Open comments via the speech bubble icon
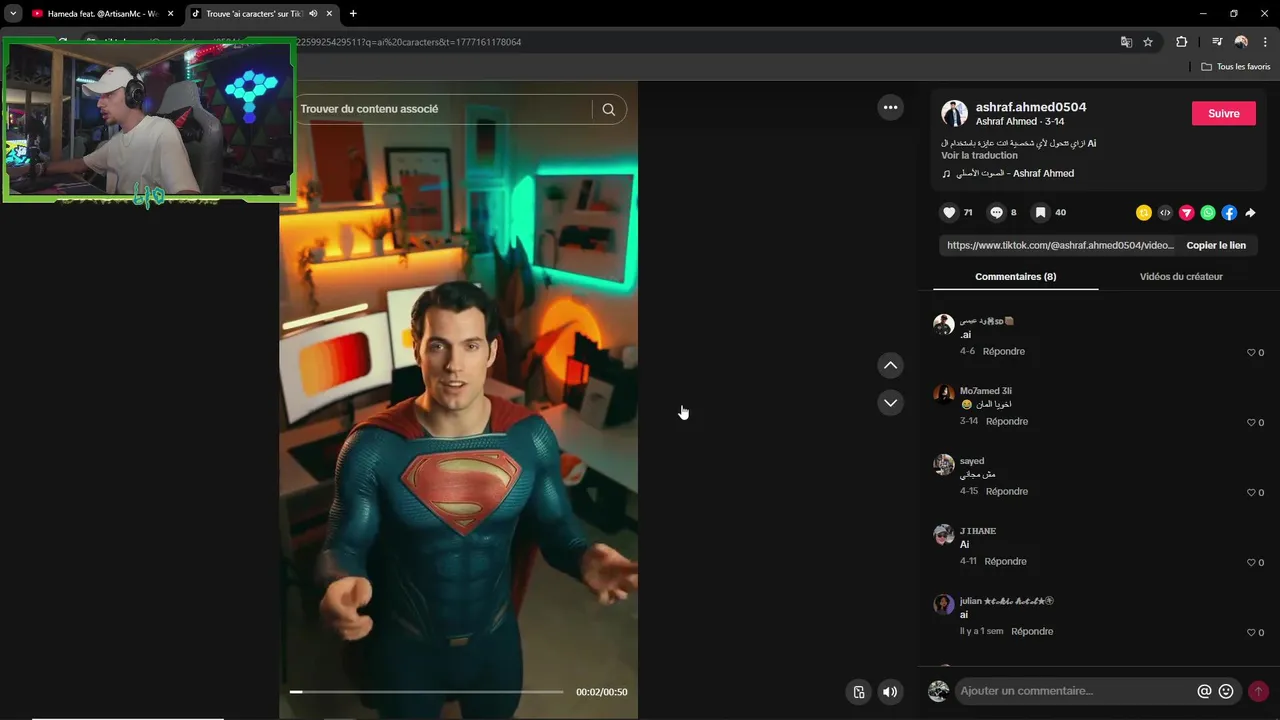1280x720 pixels. [996, 212]
